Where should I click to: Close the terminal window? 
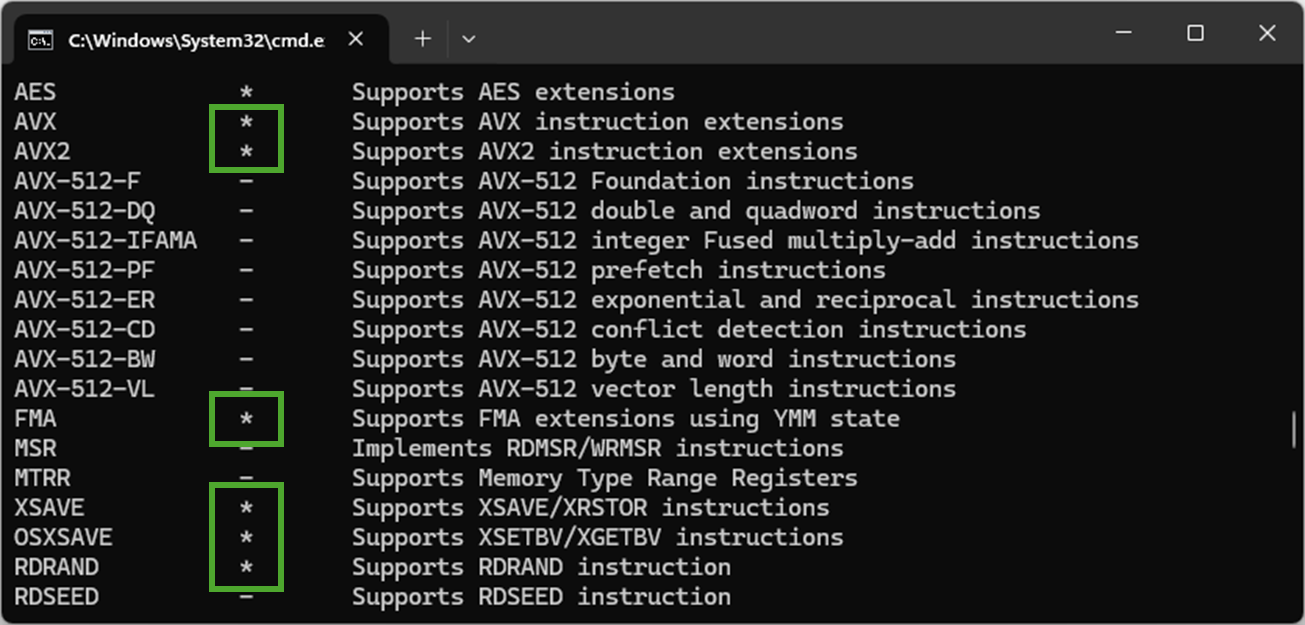[x=1267, y=33]
